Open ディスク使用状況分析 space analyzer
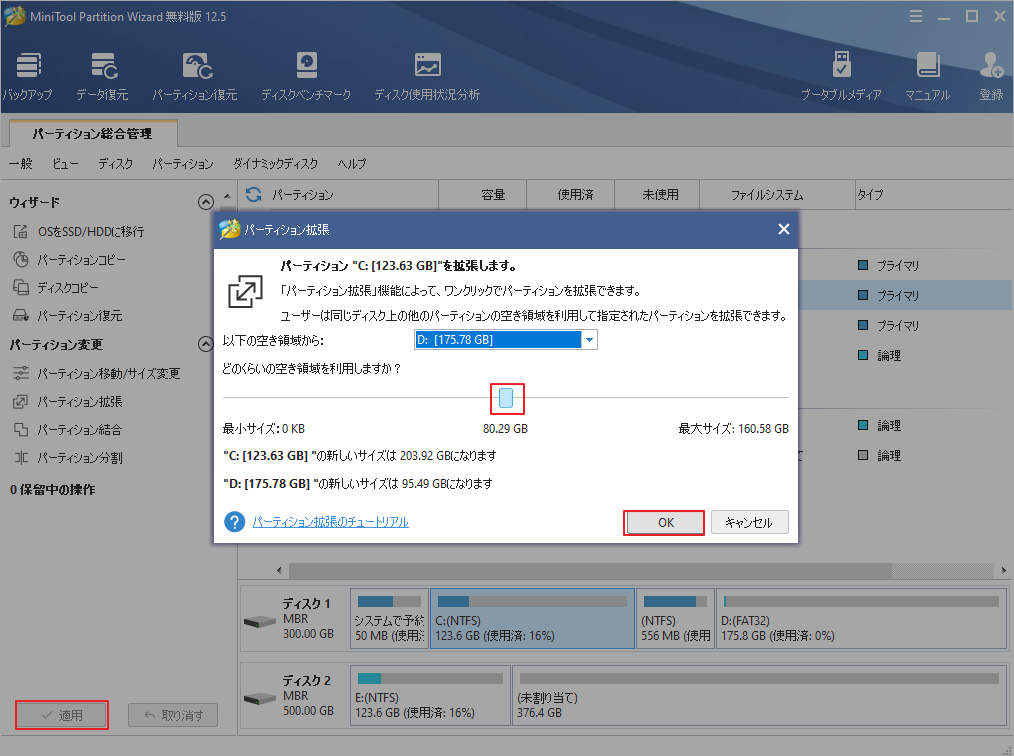 427,77
